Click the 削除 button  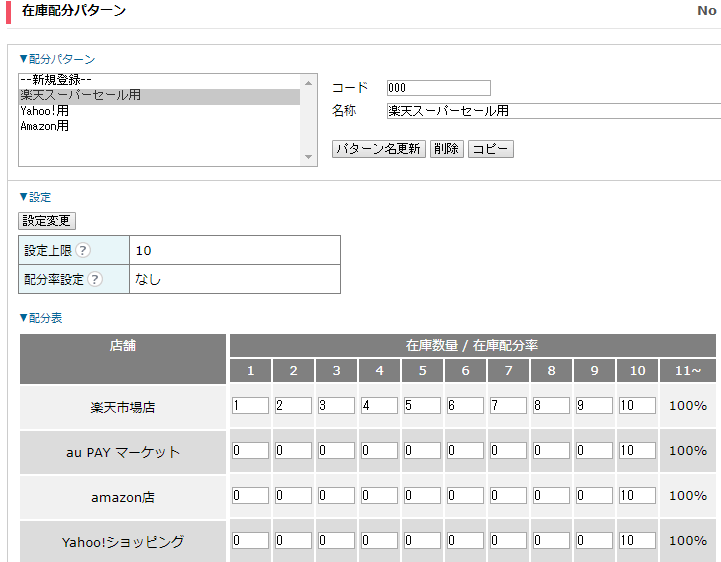[446, 149]
